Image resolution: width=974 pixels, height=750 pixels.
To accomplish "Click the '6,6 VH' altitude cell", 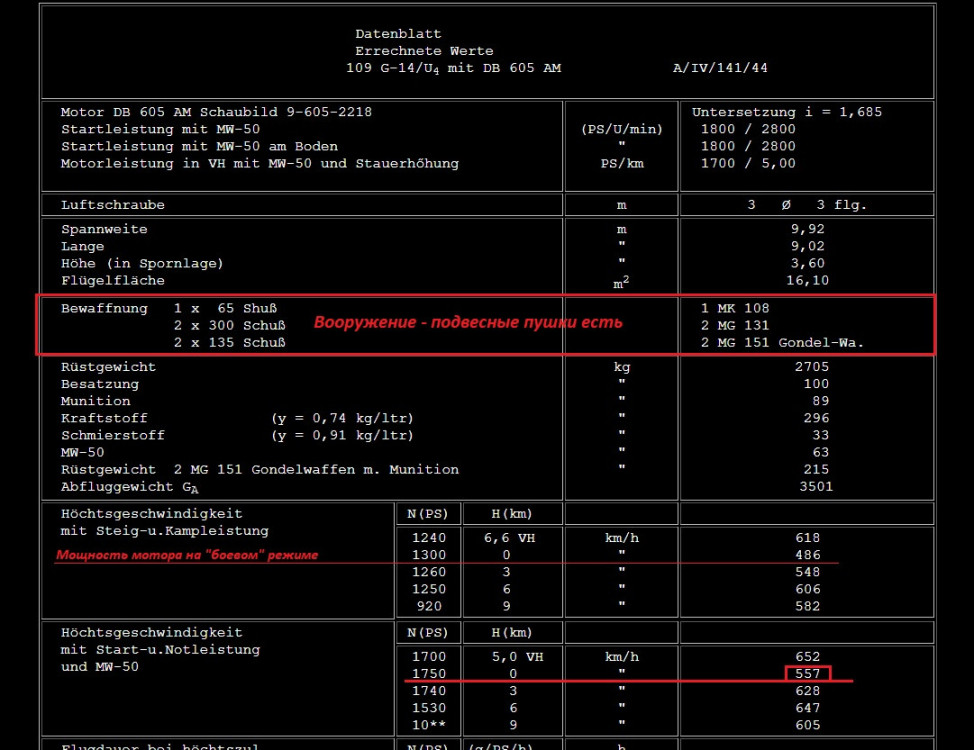I will tap(509, 538).
